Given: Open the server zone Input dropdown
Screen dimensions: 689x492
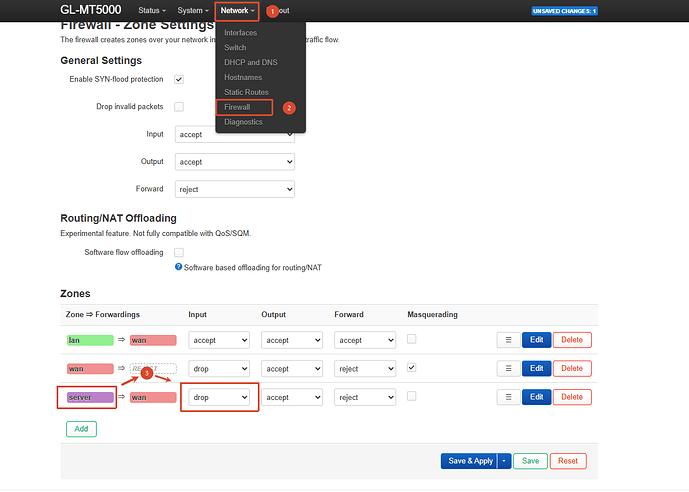Looking at the screenshot, I should point(219,398).
